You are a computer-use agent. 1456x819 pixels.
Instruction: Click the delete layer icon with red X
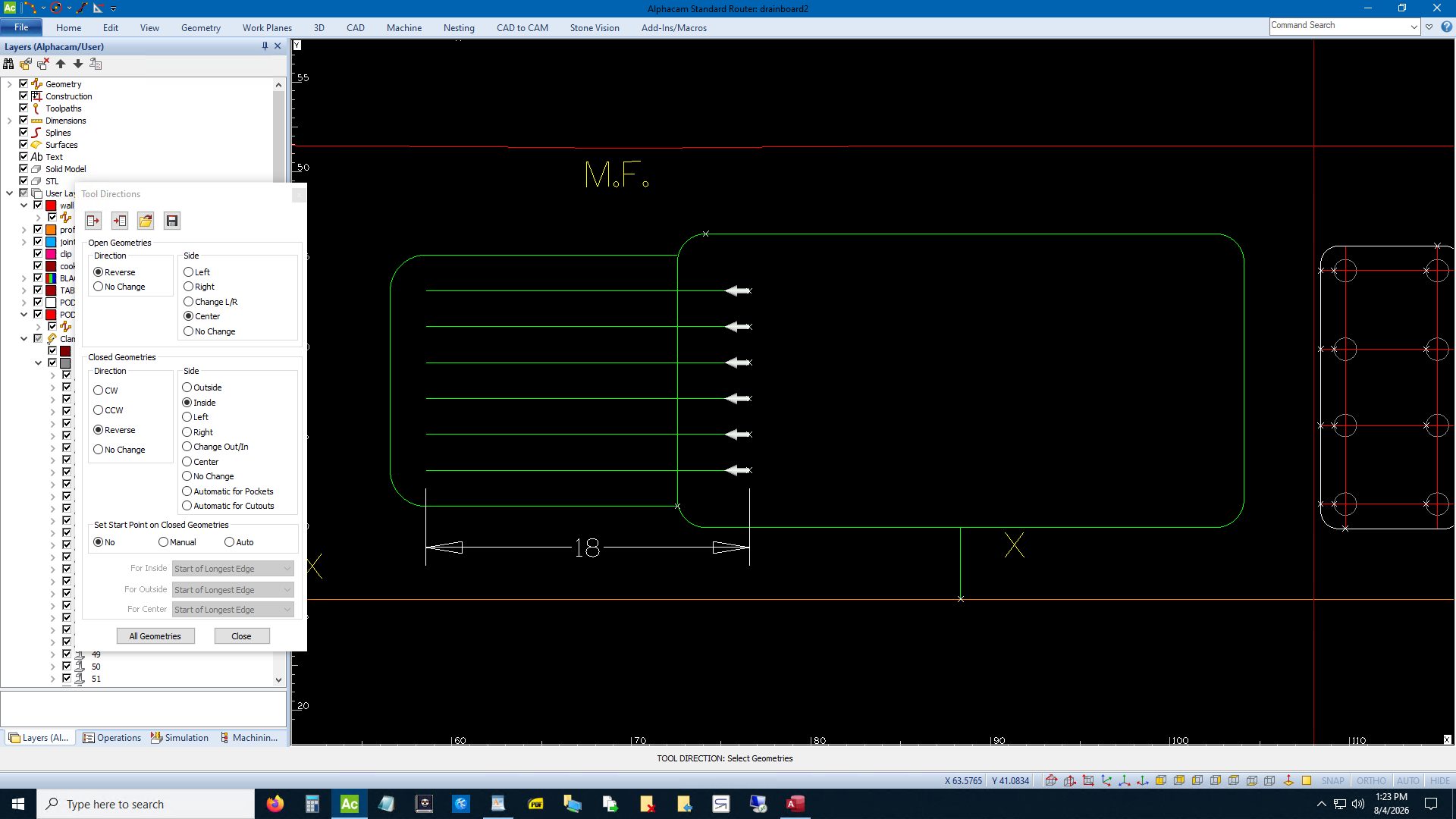click(x=43, y=64)
